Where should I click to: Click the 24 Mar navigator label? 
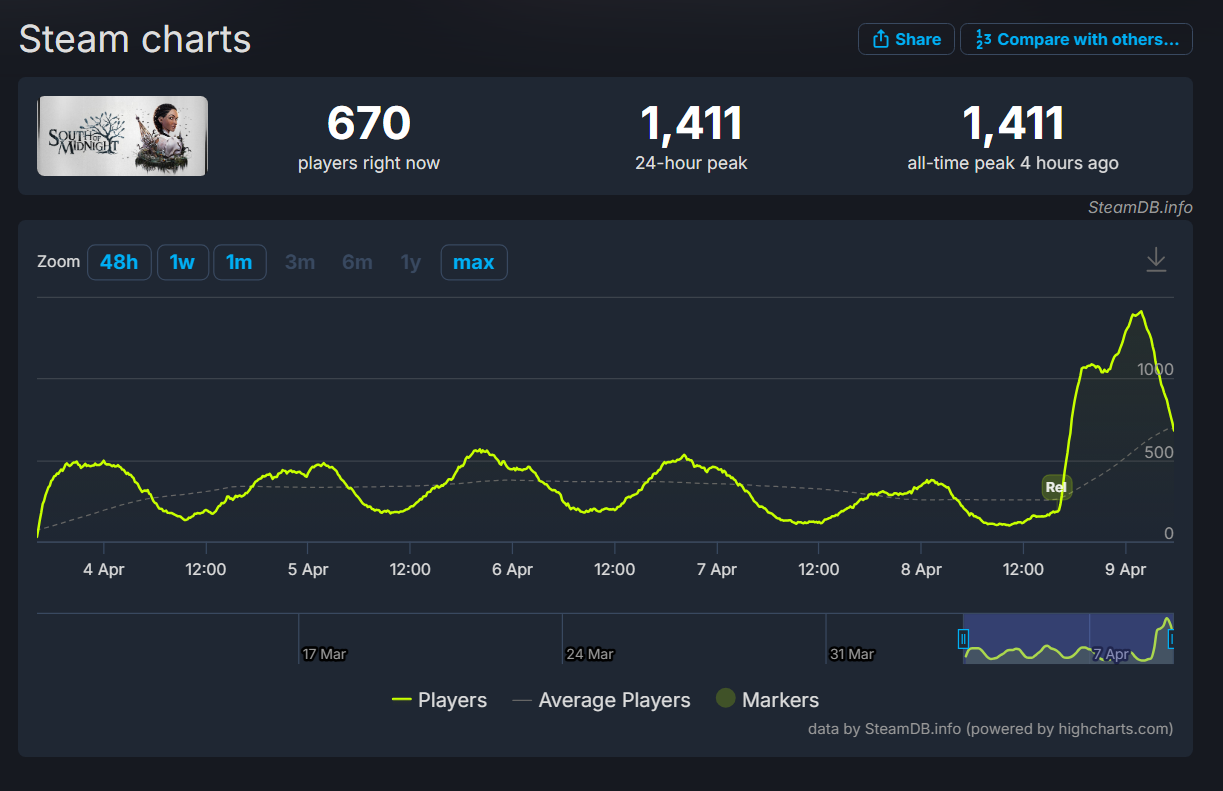tap(589, 654)
